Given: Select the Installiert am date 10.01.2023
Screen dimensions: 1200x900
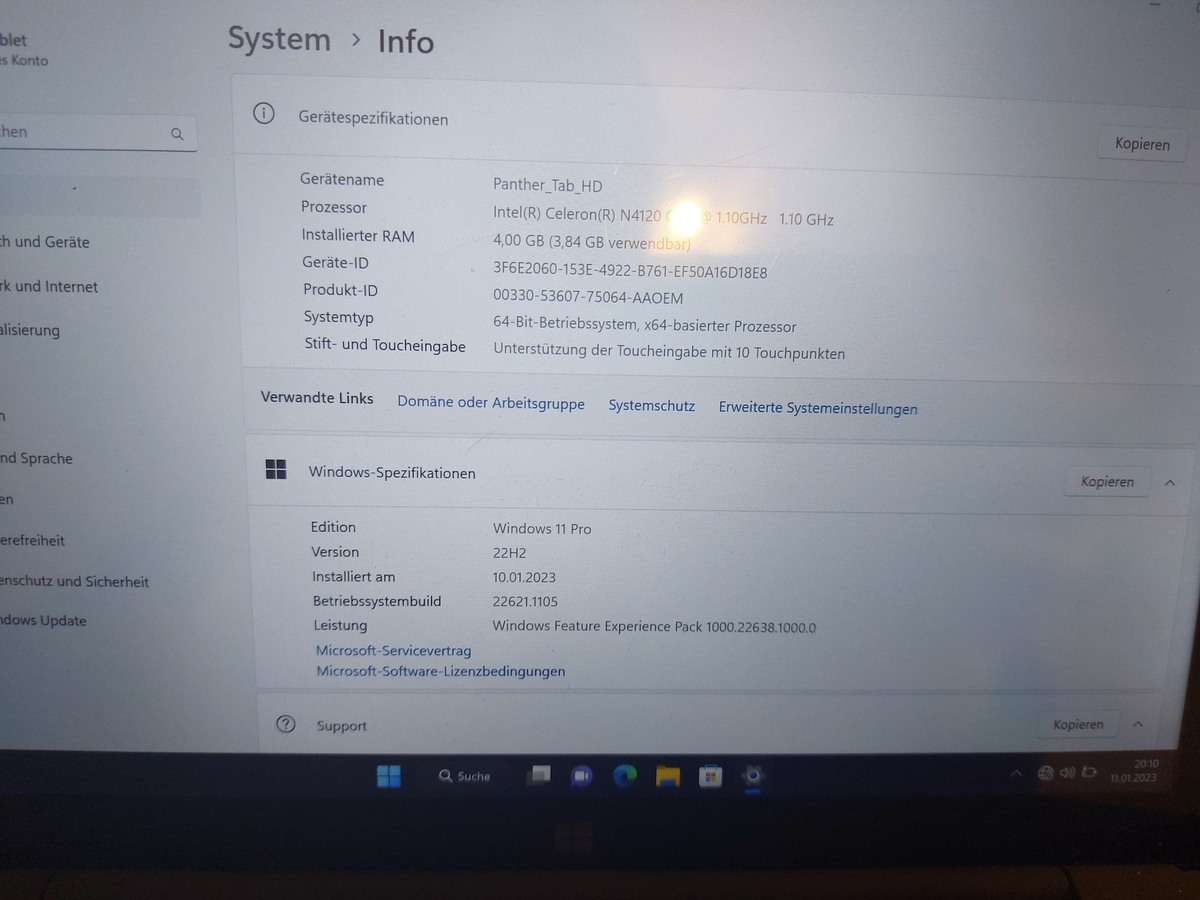Looking at the screenshot, I should (x=524, y=577).
